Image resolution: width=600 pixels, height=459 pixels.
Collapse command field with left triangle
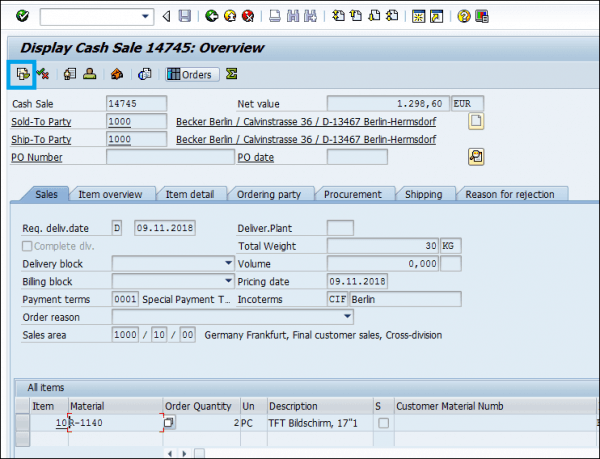pos(166,16)
